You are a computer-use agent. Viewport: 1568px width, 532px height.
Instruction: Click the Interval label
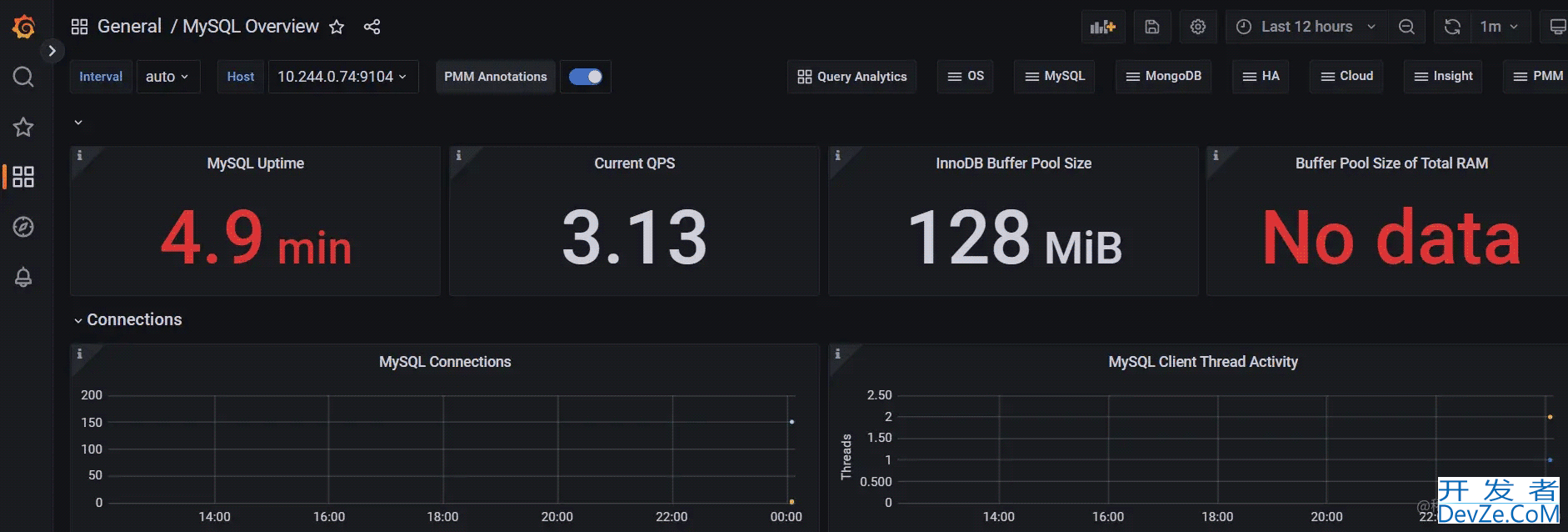[x=101, y=77]
